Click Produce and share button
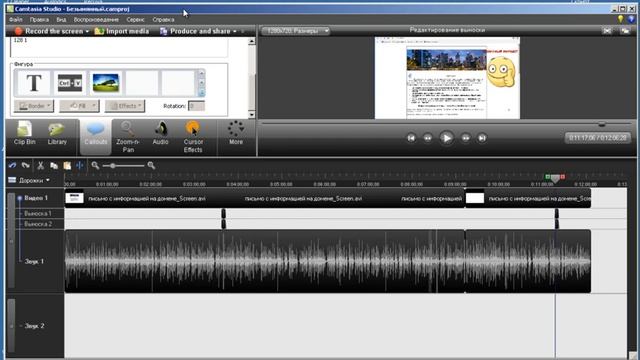640x360 pixels. pyautogui.click(x=195, y=31)
